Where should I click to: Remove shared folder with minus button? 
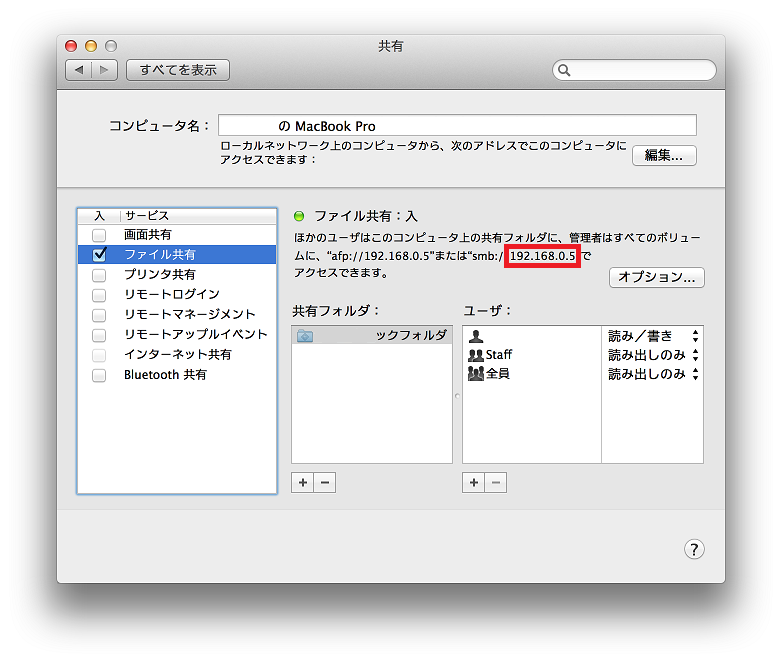click(x=324, y=483)
